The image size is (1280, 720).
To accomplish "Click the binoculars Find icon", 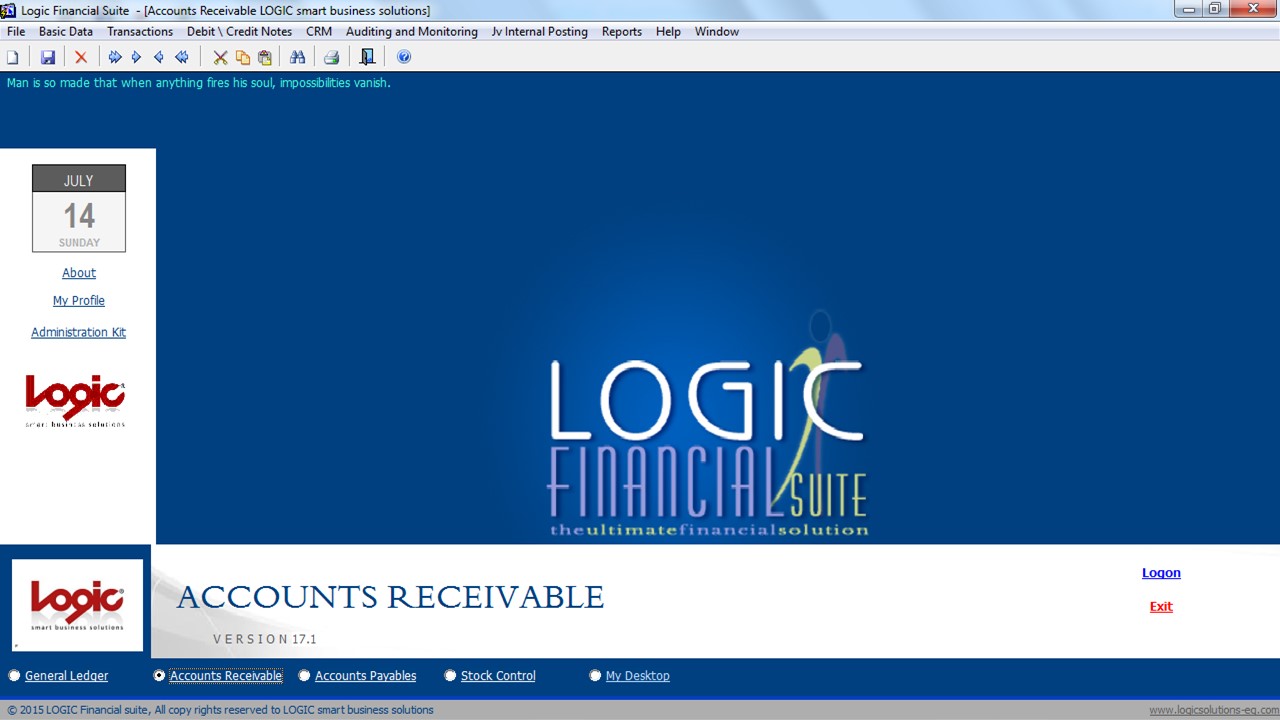I will (297, 58).
